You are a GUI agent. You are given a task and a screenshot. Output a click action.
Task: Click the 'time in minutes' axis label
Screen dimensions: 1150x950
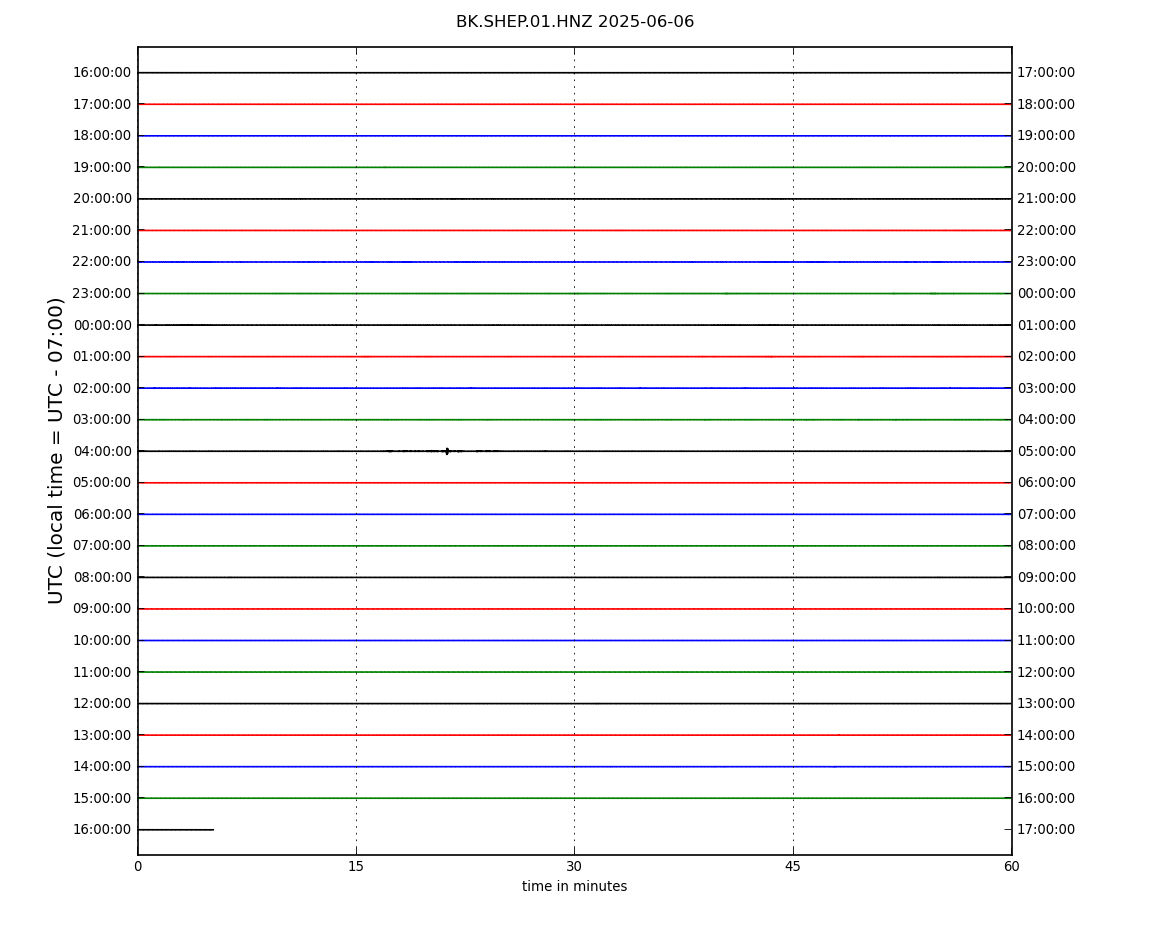coord(574,886)
